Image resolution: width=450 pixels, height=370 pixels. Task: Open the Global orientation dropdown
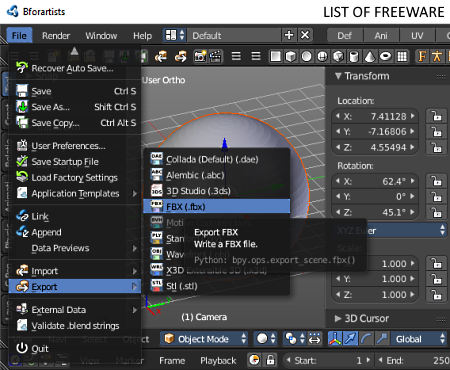[419, 339]
